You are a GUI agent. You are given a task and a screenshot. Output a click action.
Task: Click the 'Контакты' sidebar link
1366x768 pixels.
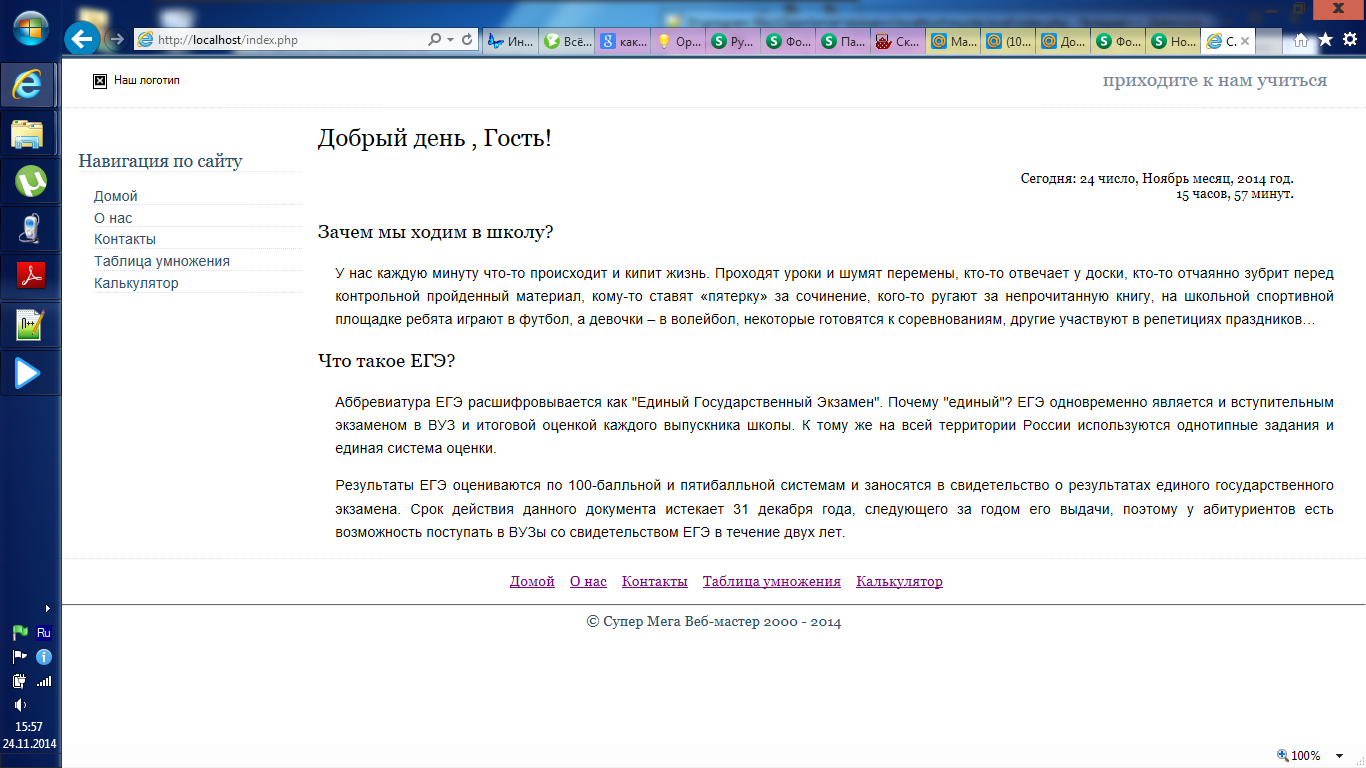[125, 239]
